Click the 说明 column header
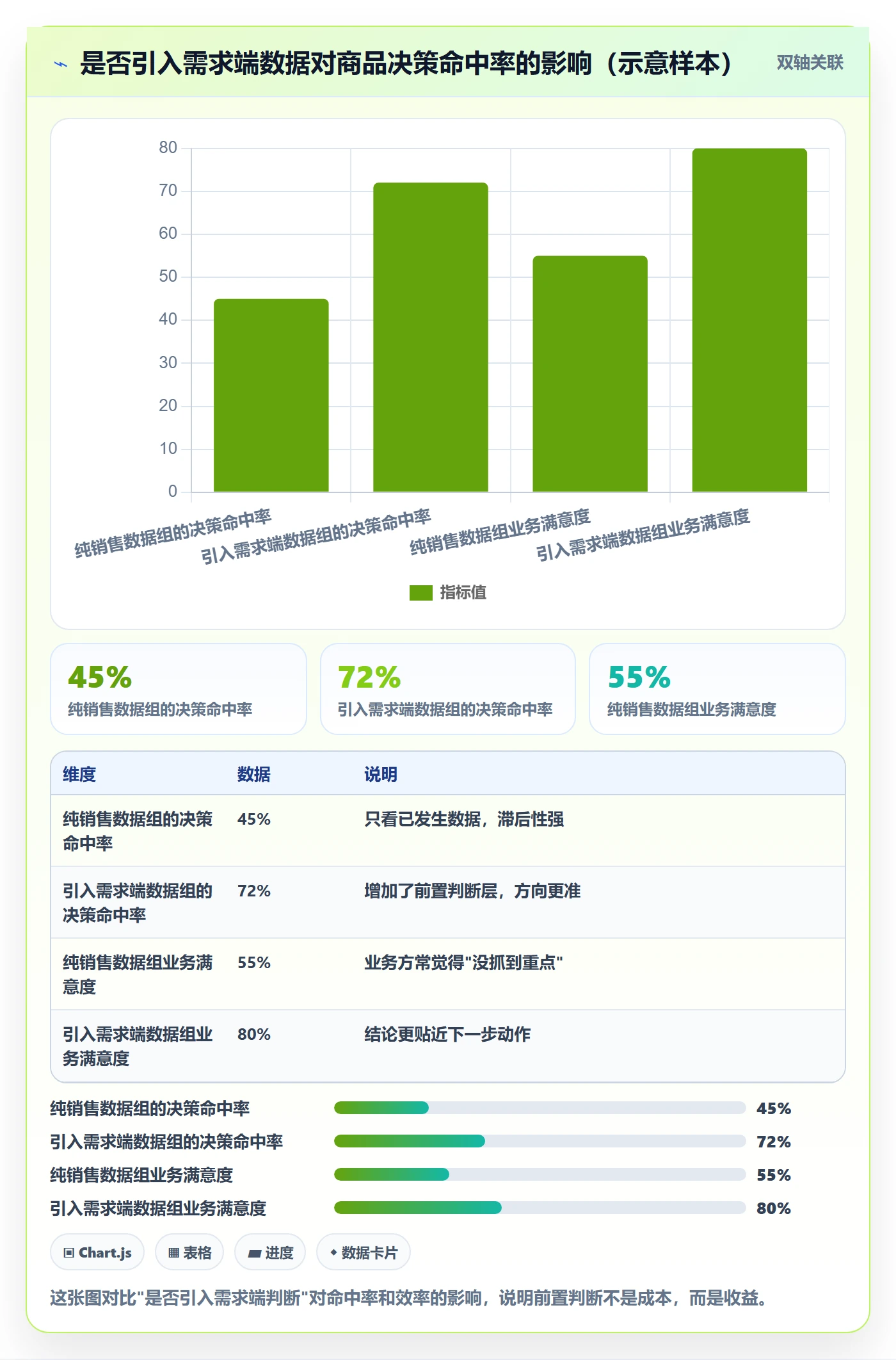Viewport: 896px width, 1360px height. [x=381, y=774]
